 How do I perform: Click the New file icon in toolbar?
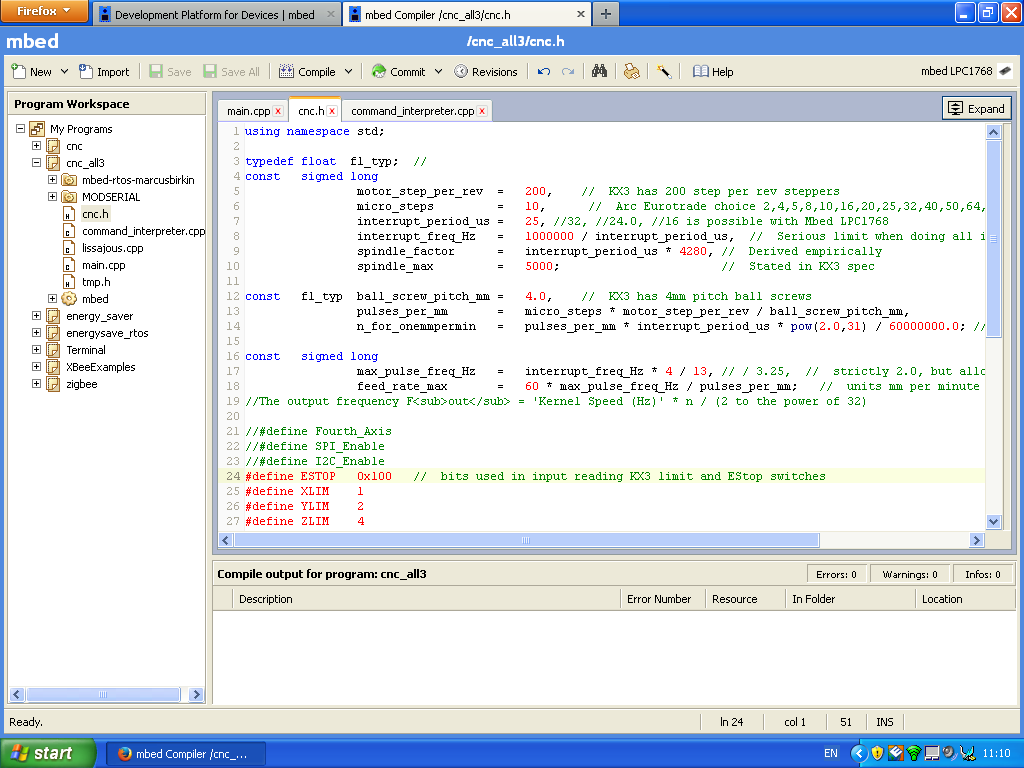click(19, 71)
